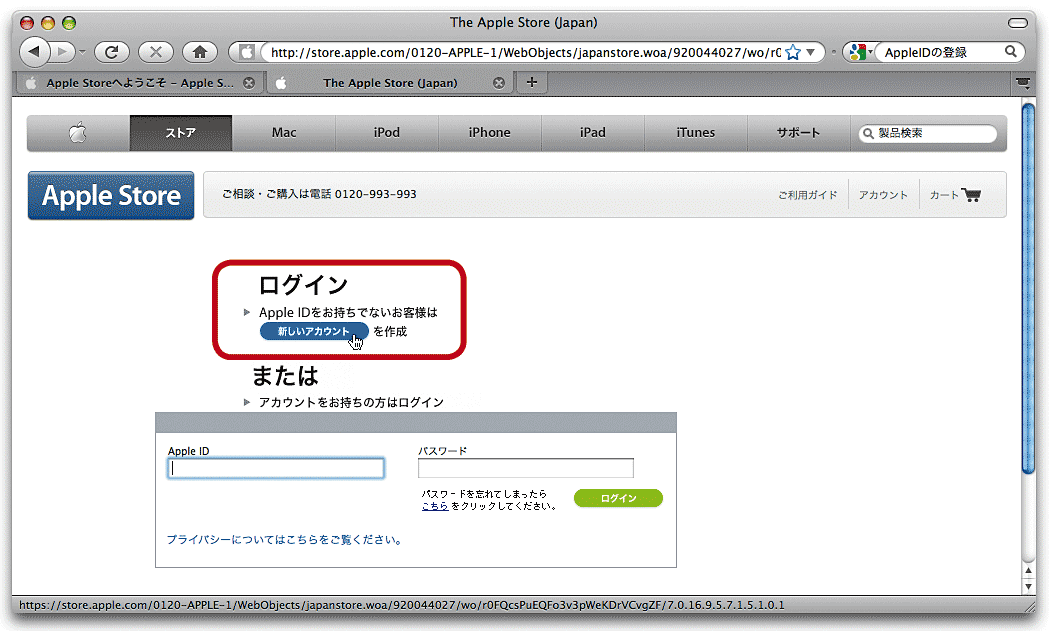Open the プライバシーについてはこちらをご覧ください link
The image size is (1054, 631).
click(284, 540)
